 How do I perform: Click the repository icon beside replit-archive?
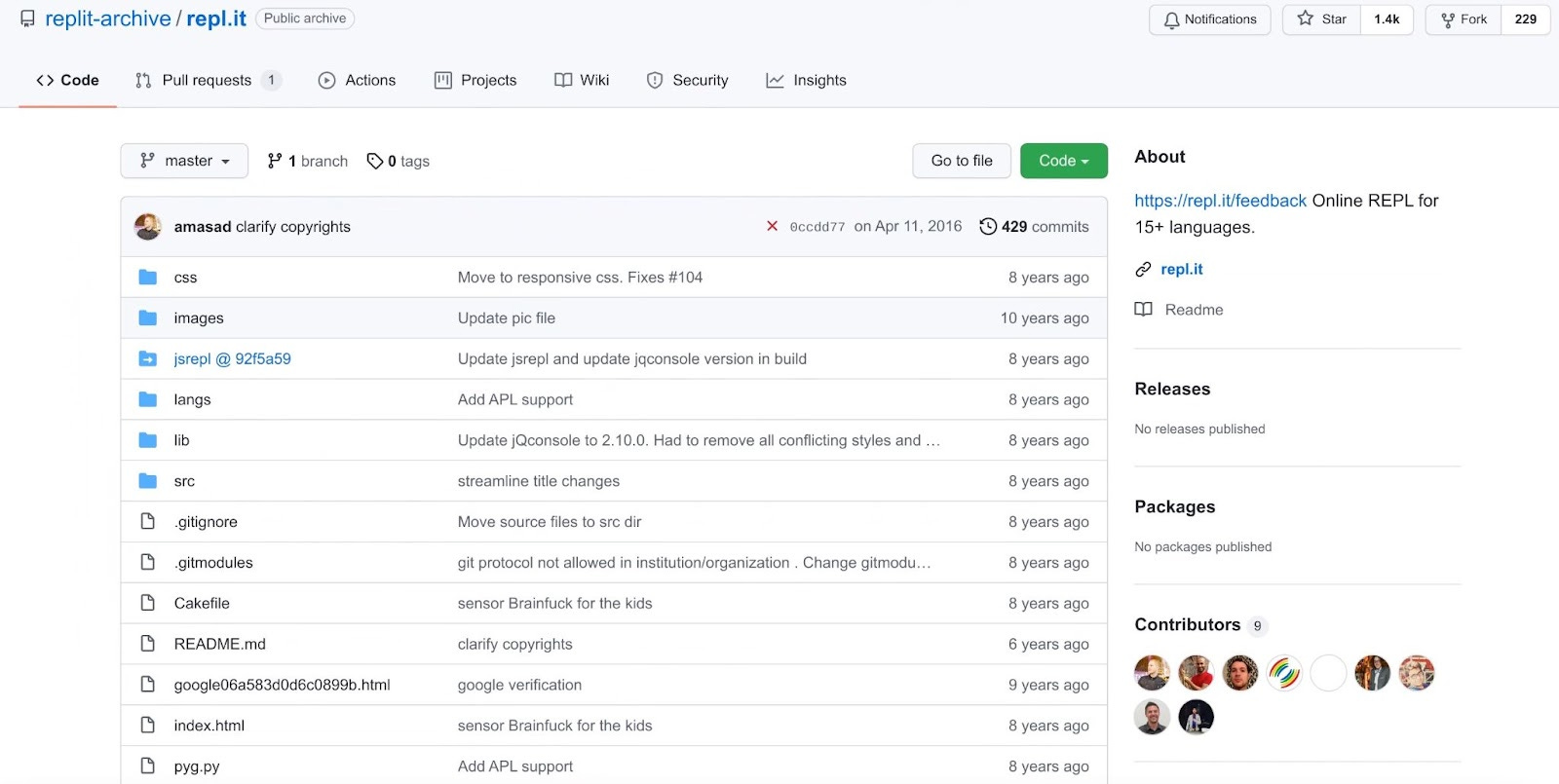[27, 19]
